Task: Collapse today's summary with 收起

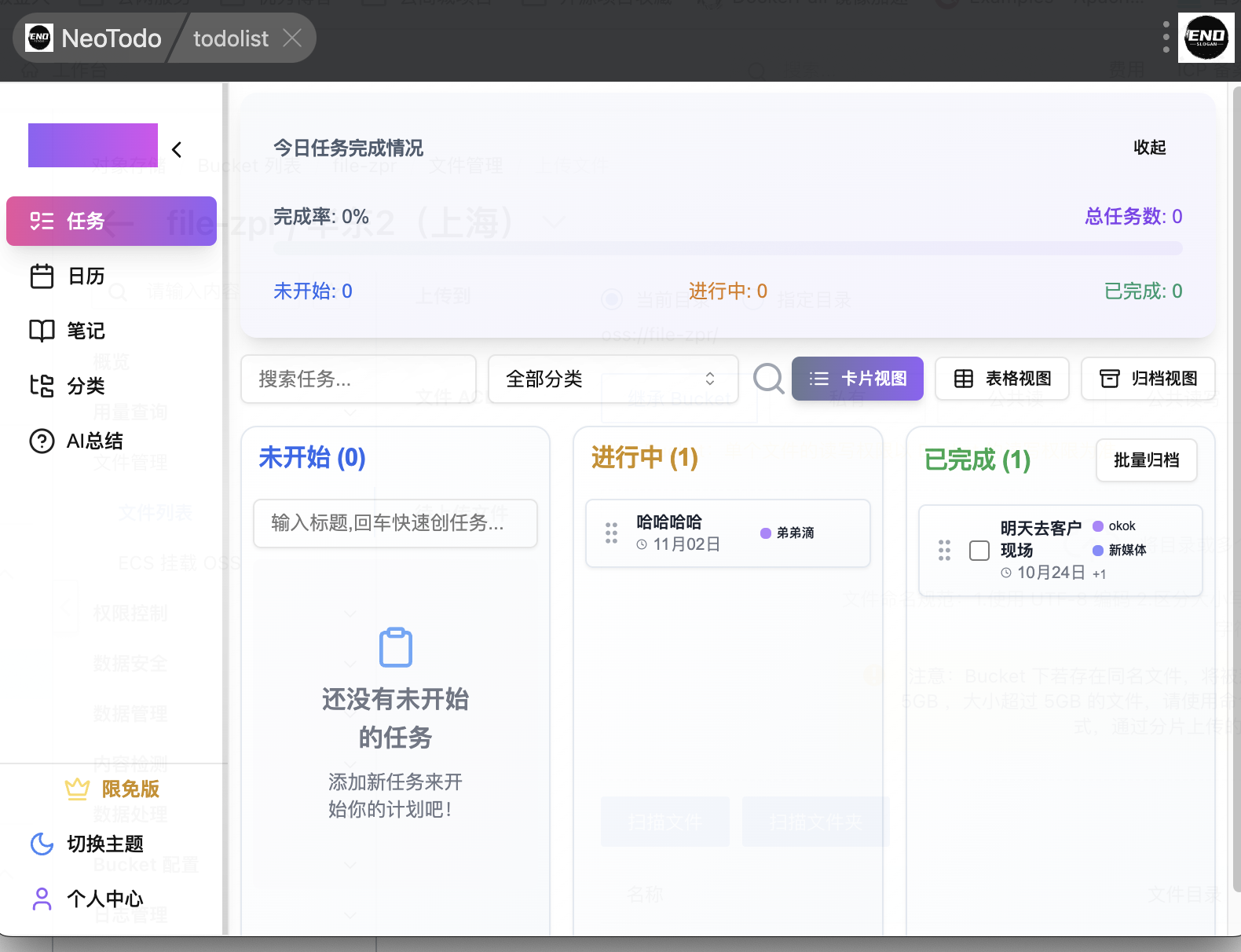Action: (1150, 148)
